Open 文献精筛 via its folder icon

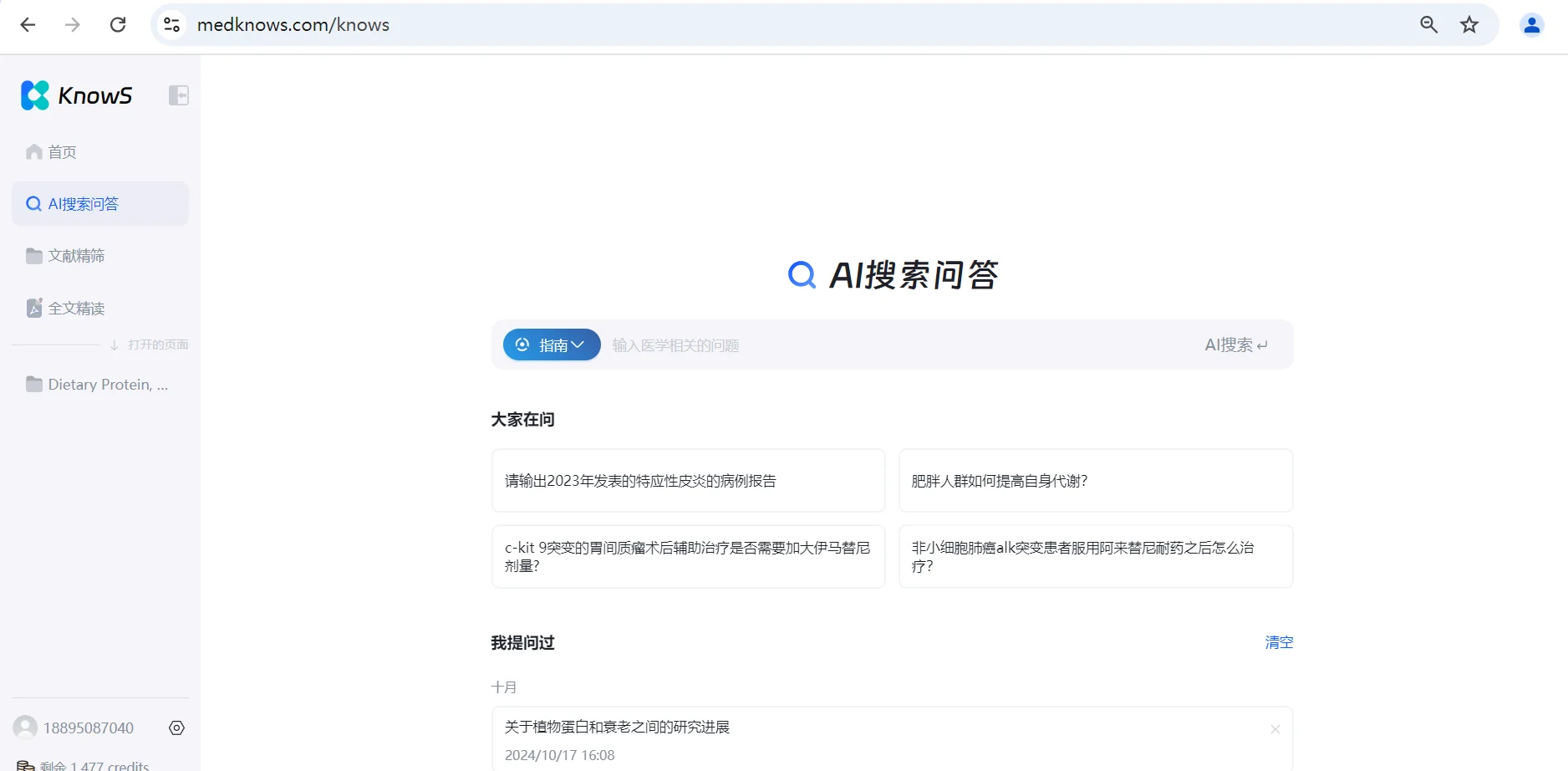[33, 255]
